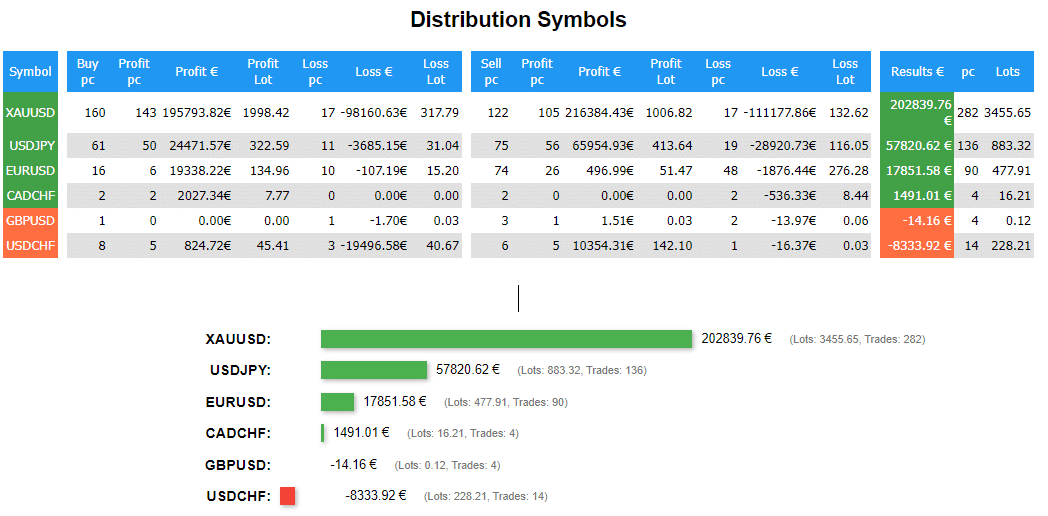Select the orange USDCHF cell in the table
Screen dimensions: 1048x516
coord(30,246)
